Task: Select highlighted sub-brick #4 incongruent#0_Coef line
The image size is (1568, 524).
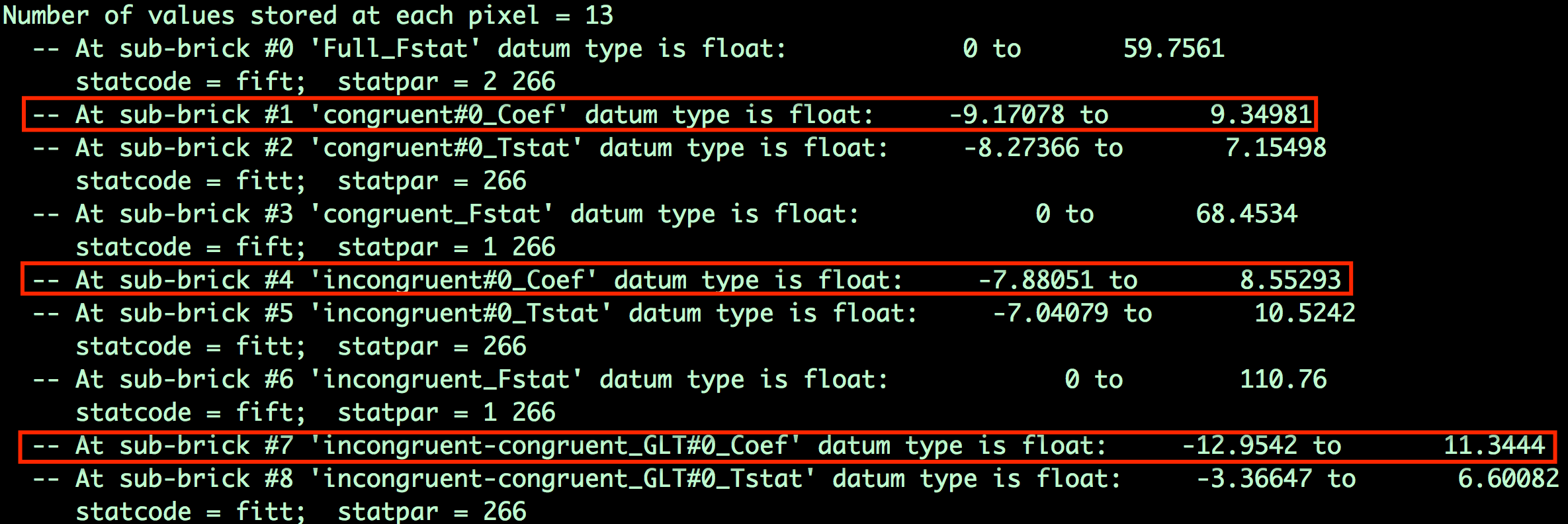Action: click(x=687, y=279)
